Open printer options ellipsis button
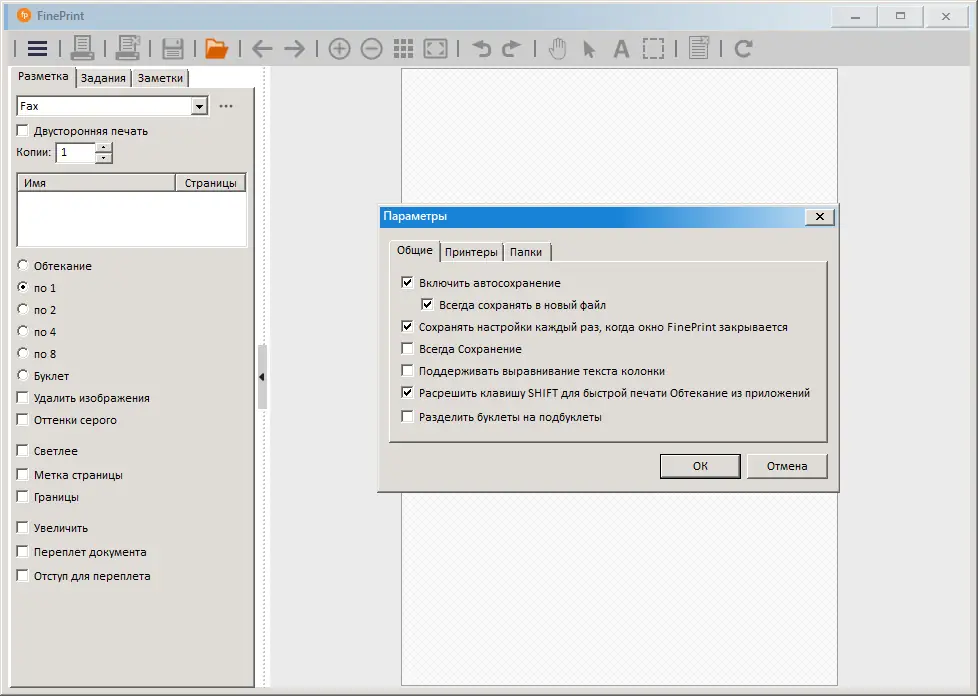This screenshot has height=696, width=978. [226, 106]
